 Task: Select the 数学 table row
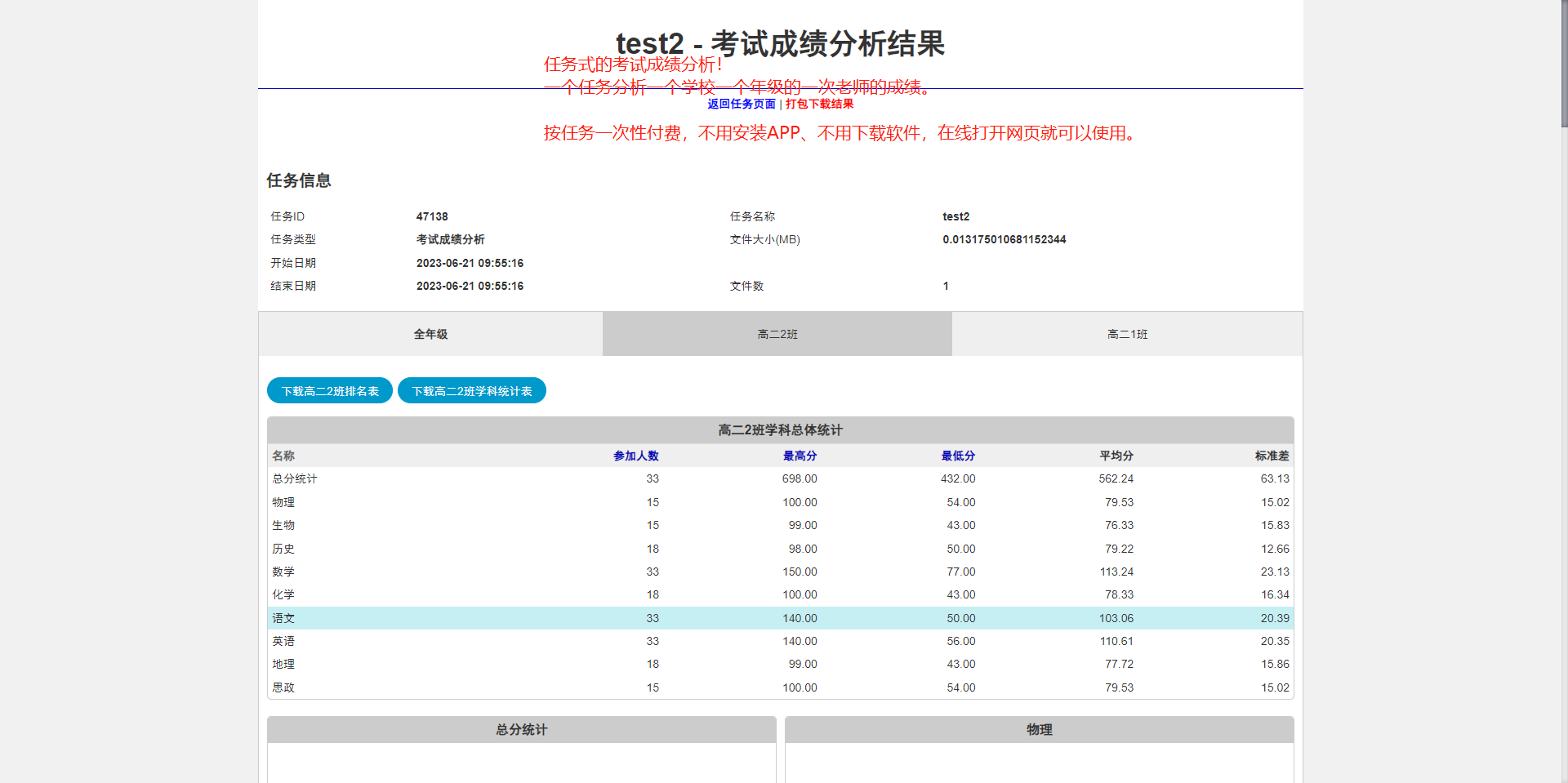(x=781, y=572)
